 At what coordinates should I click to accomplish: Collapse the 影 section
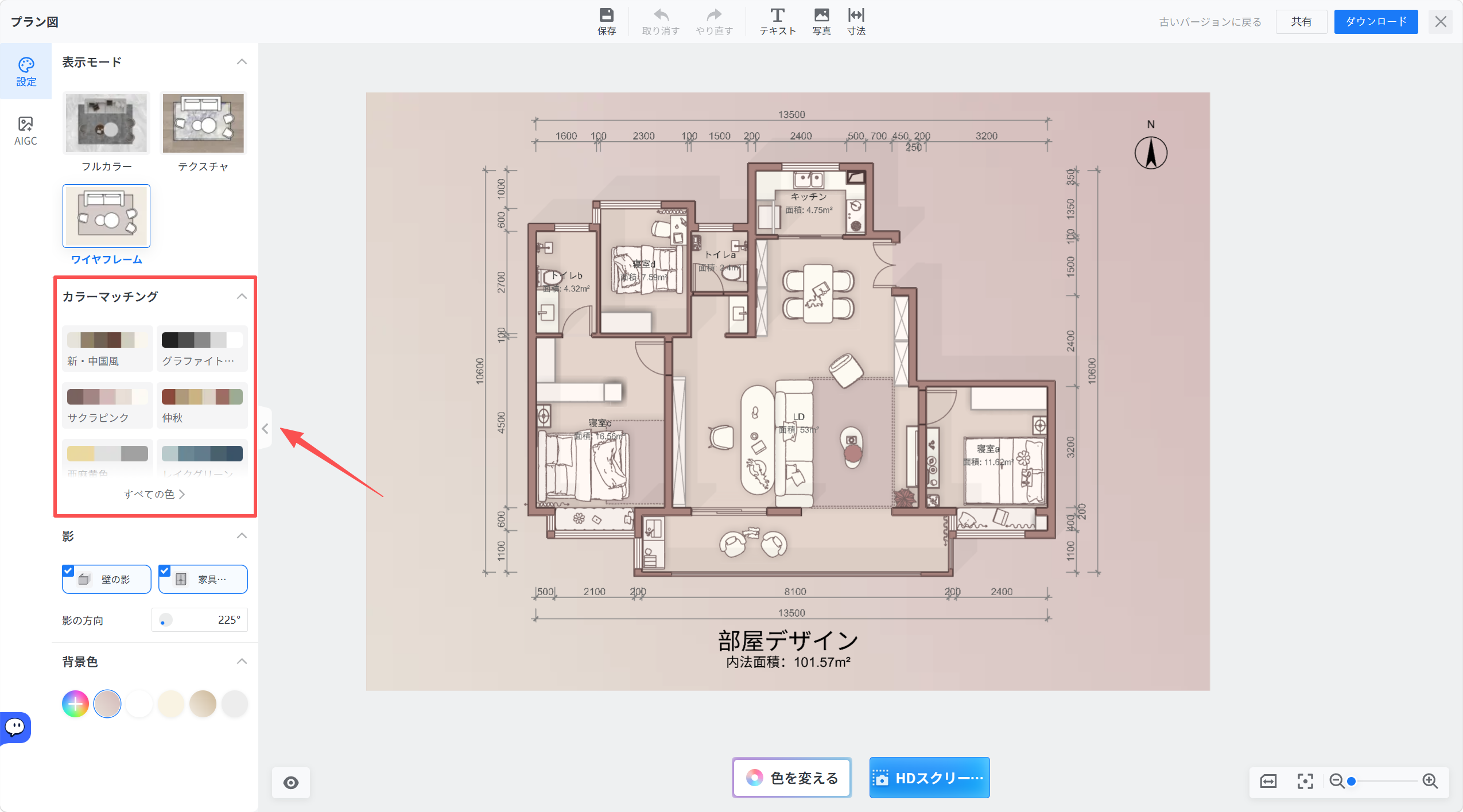(242, 536)
